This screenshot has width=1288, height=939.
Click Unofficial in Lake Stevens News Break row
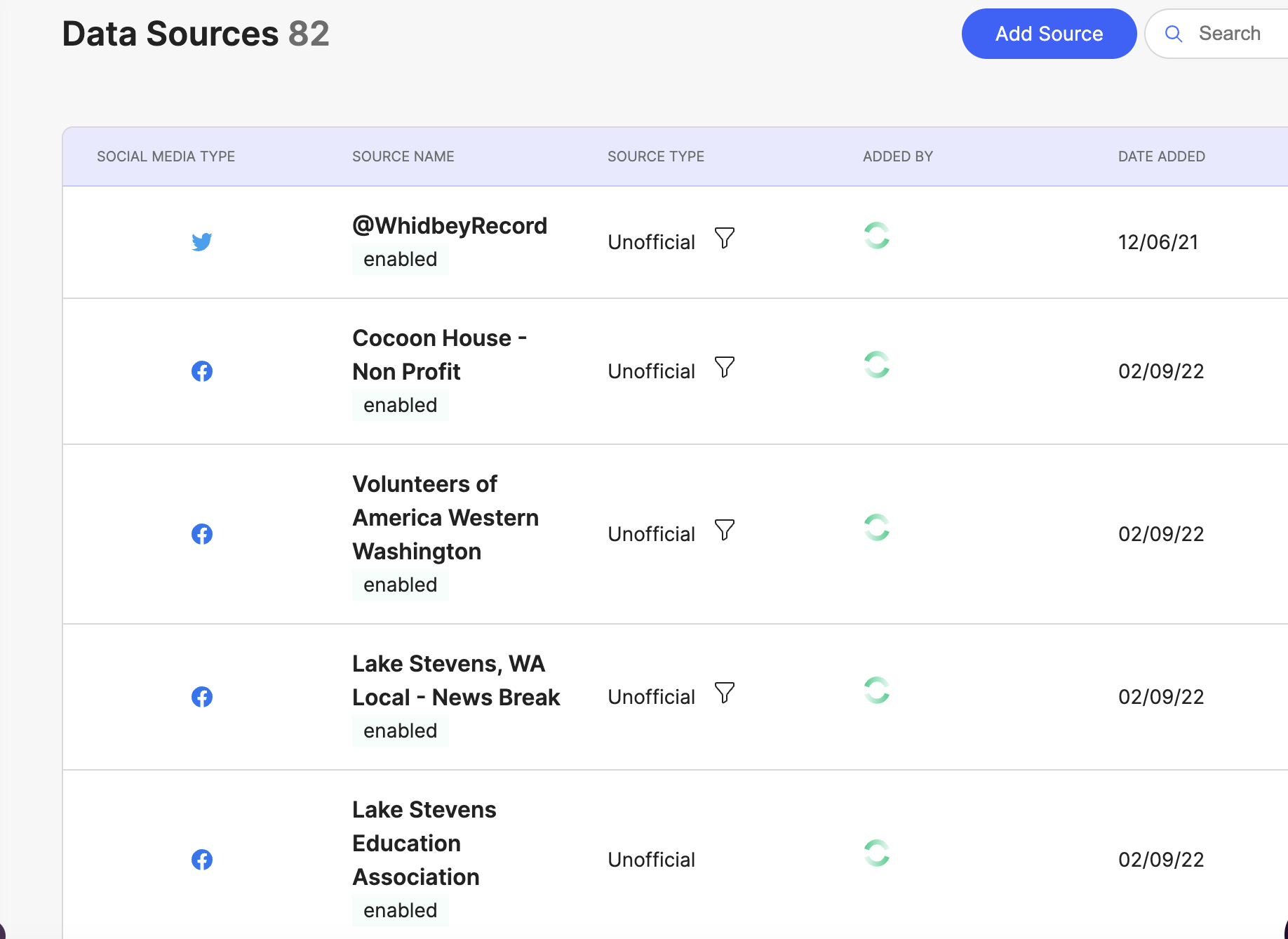click(651, 697)
